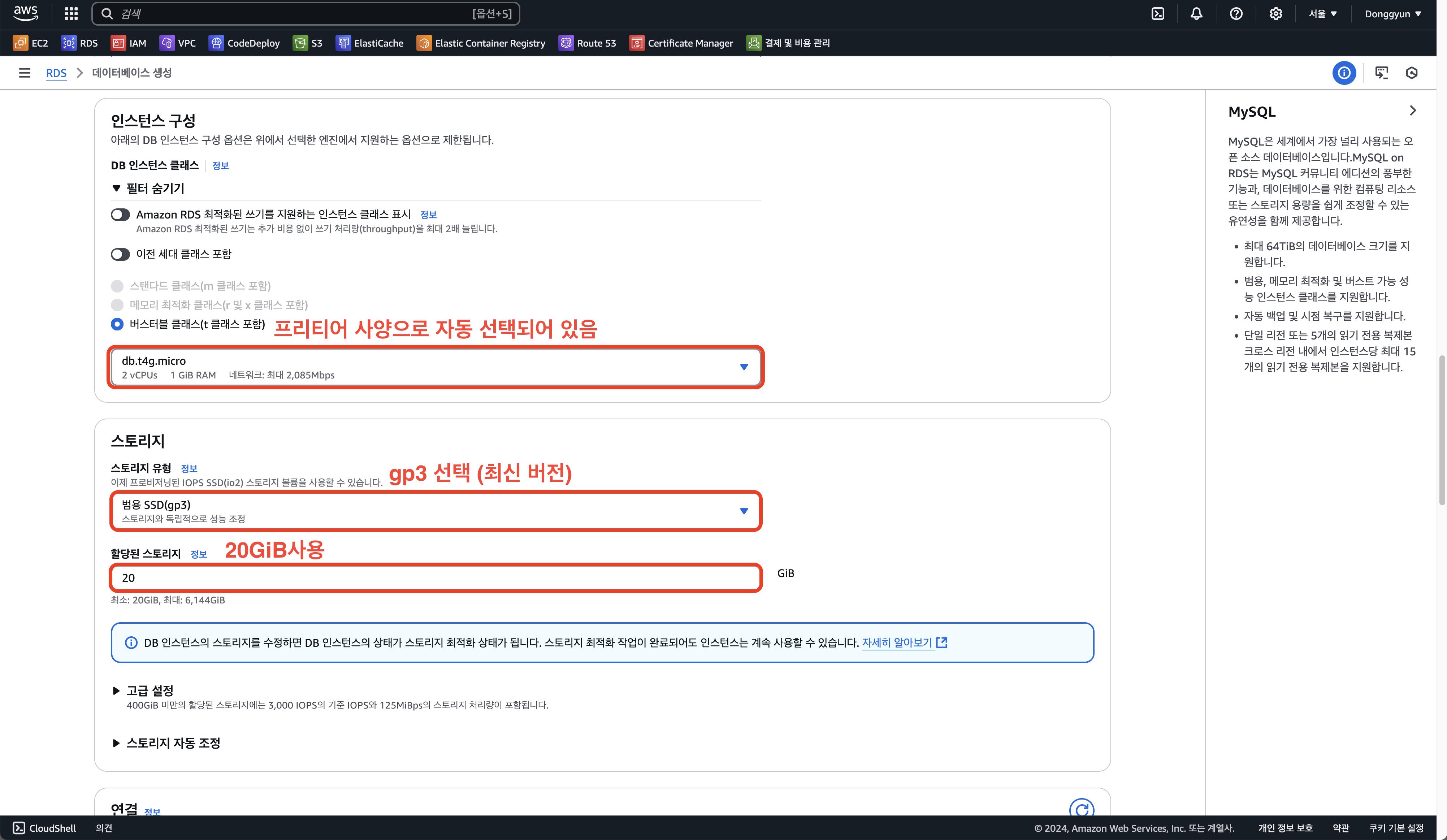Click the 데이터베이스 생성 breadcrumb text
This screenshot has height=840, width=1447.
pyautogui.click(x=132, y=73)
